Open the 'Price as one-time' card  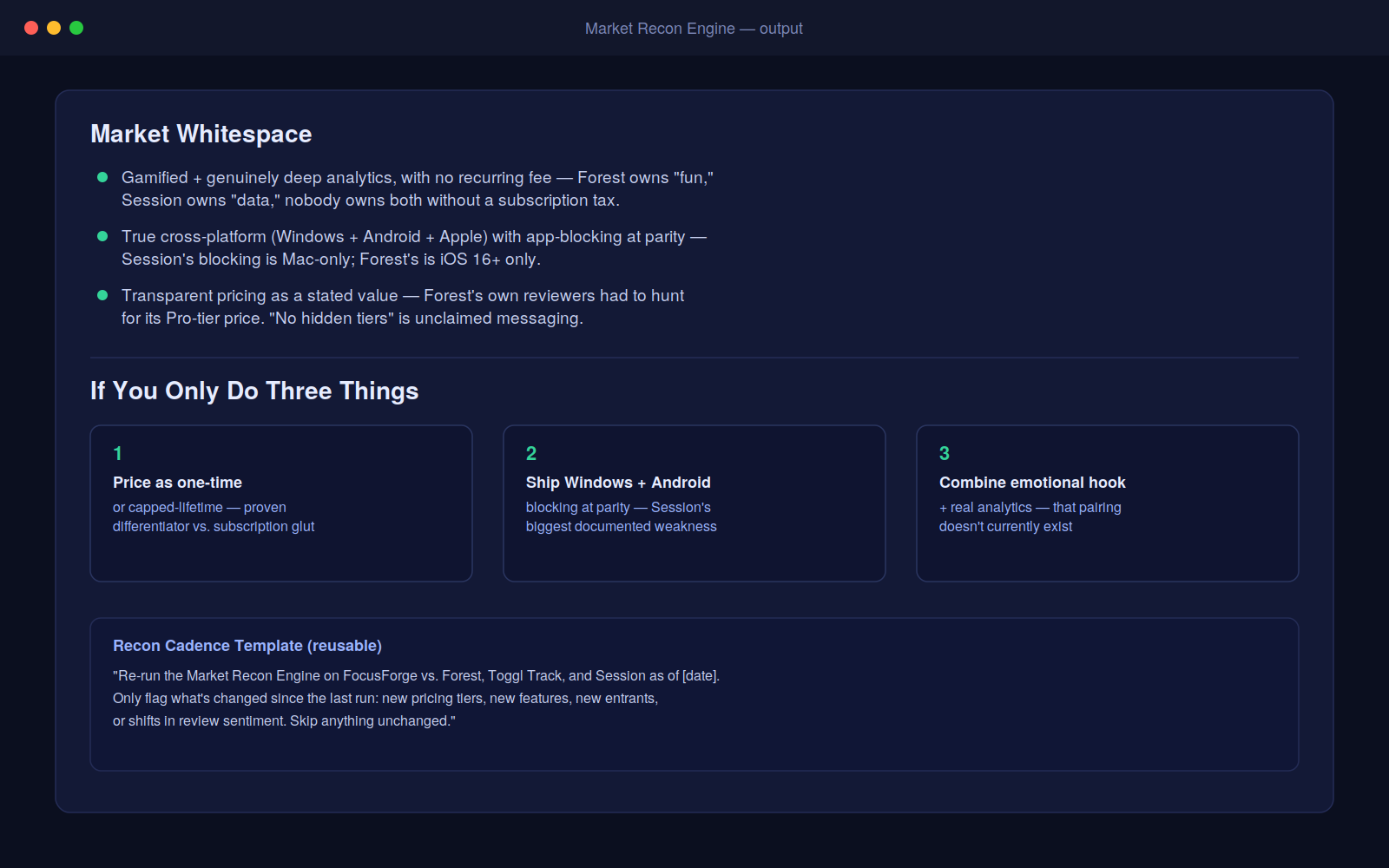[x=281, y=503]
